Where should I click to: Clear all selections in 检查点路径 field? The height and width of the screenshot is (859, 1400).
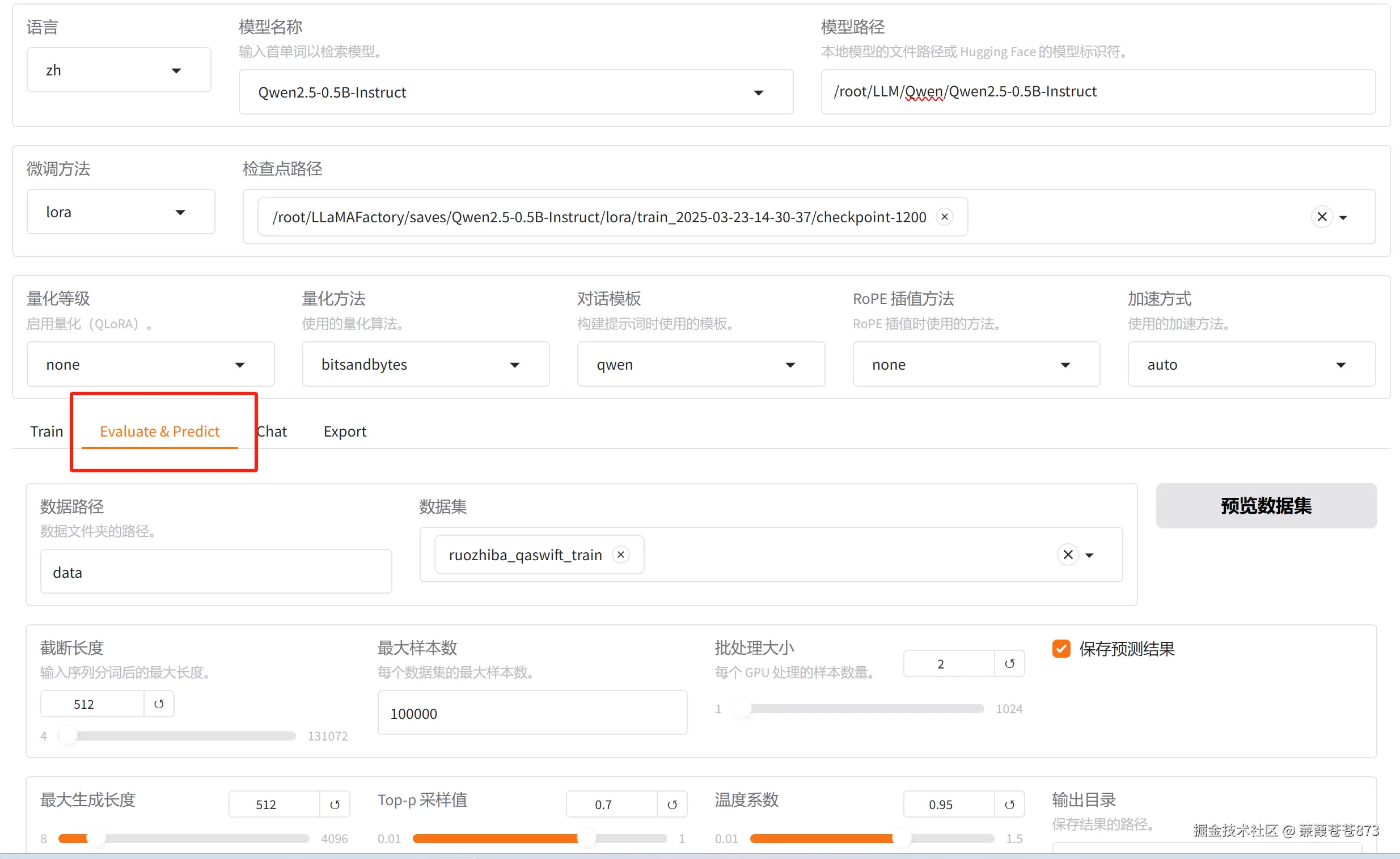[x=1322, y=217]
